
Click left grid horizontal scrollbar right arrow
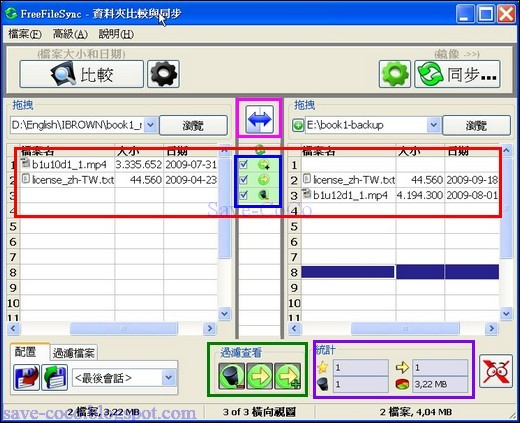pyautogui.click(x=210, y=328)
